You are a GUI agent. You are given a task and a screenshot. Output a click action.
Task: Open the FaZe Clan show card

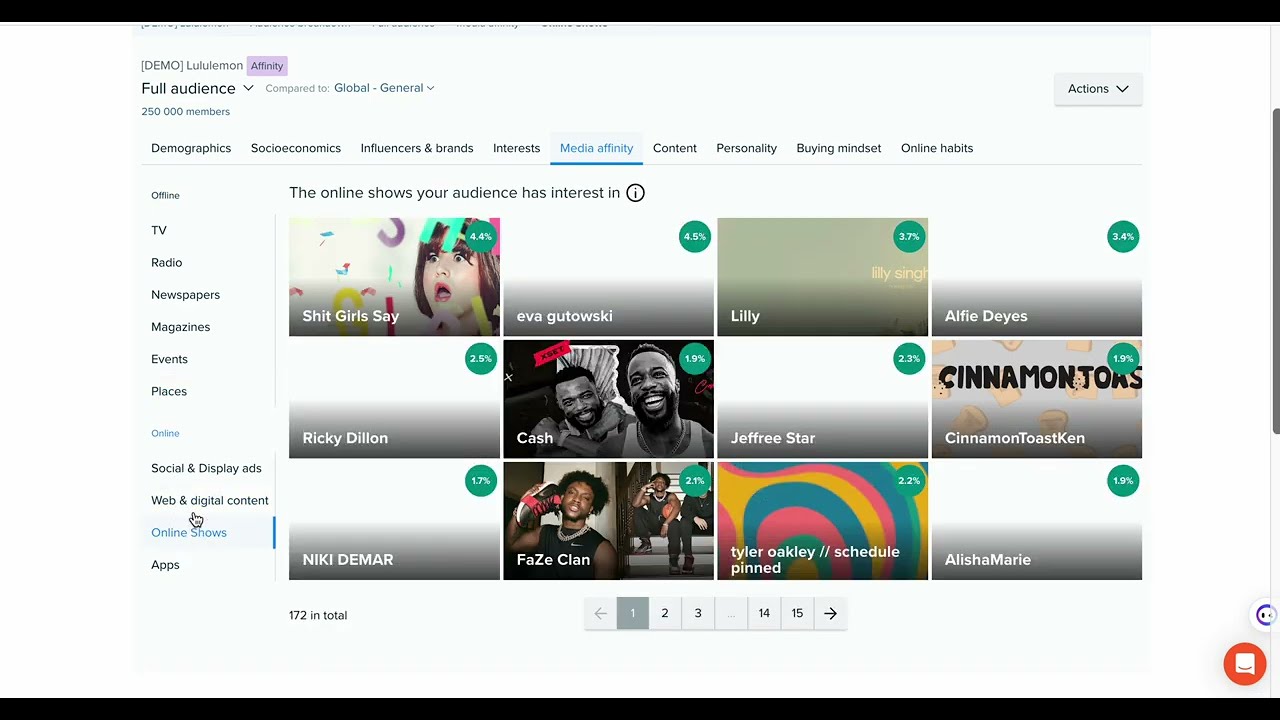[608, 521]
